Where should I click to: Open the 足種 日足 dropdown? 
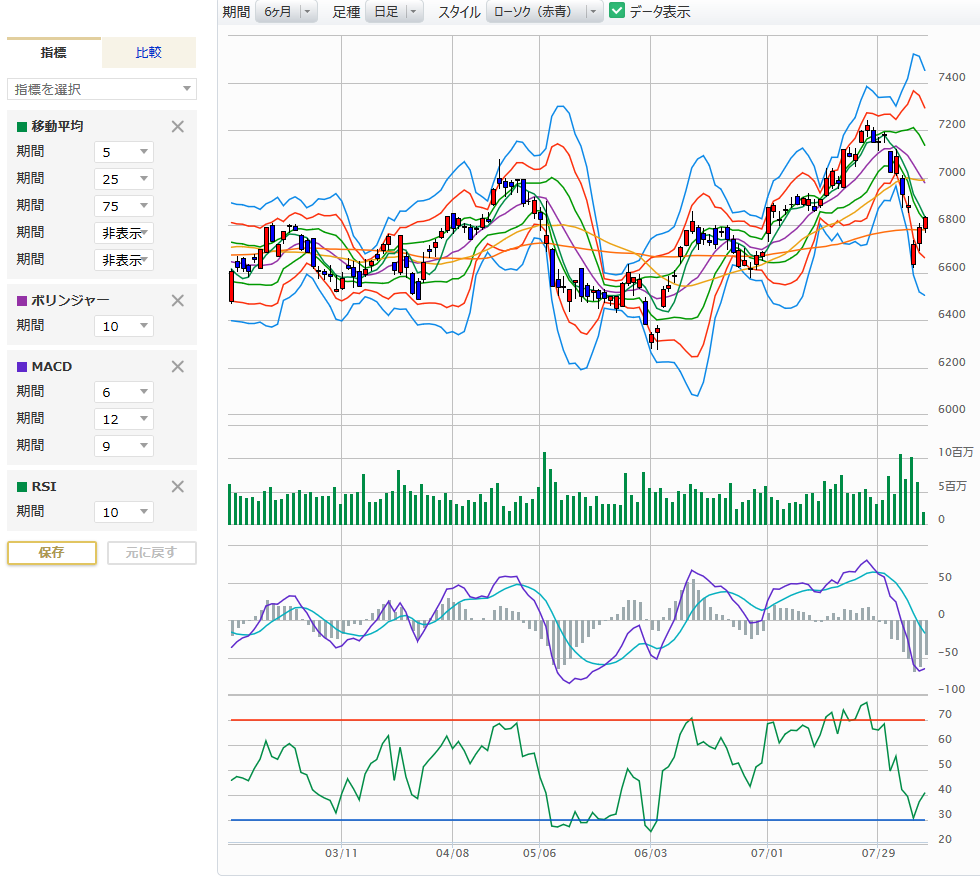click(x=394, y=12)
